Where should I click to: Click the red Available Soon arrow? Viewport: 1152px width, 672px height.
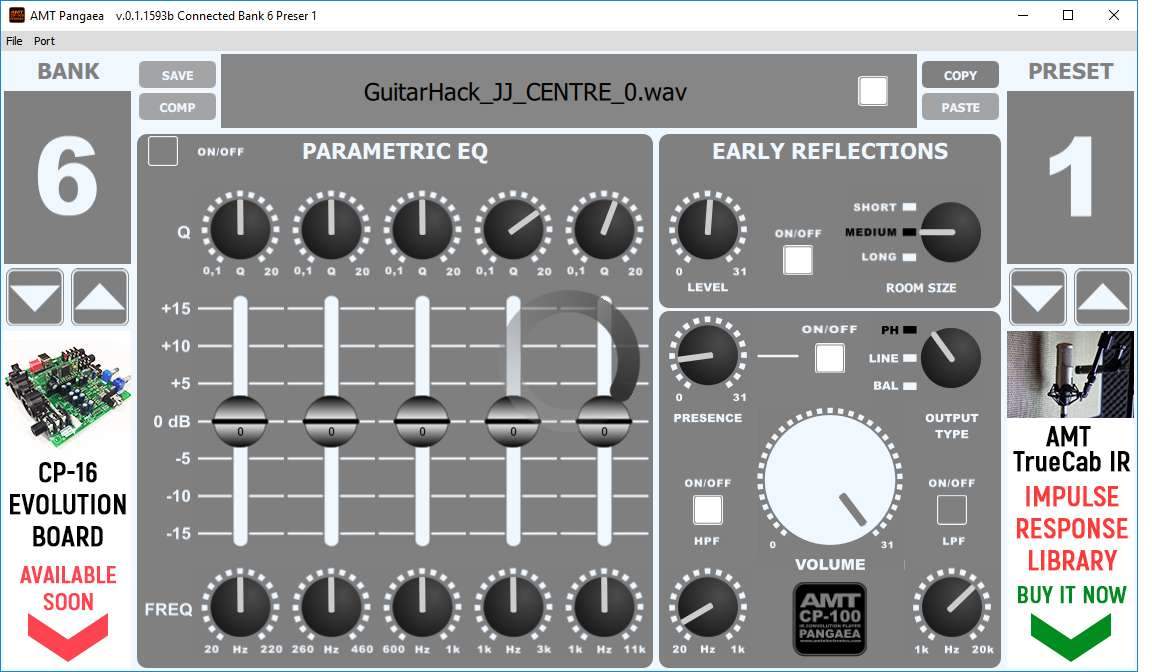coord(68,636)
